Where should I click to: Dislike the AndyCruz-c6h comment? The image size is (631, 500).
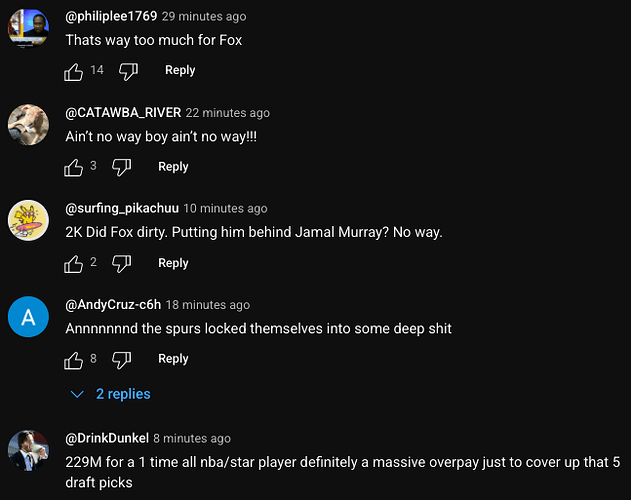click(x=122, y=359)
